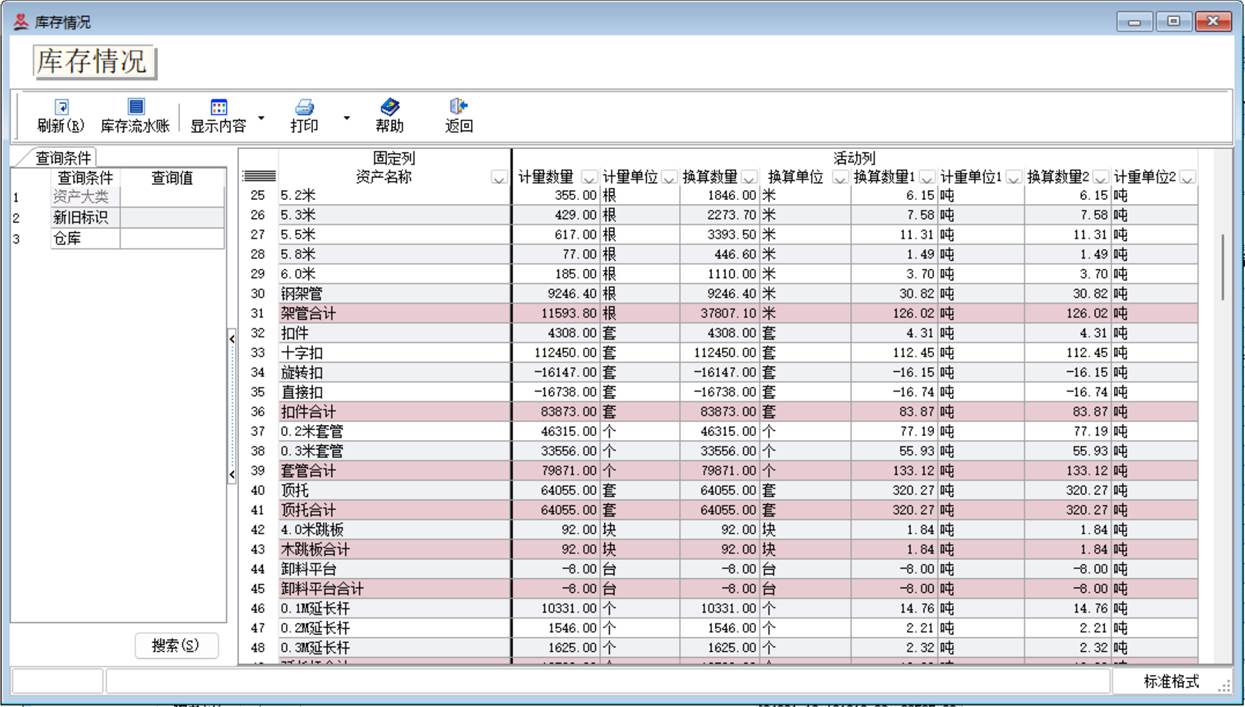Click the grid corner select-all icon
Image resolution: width=1245 pixels, height=707 pixels.
pyautogui.click(x=259, y=177)
